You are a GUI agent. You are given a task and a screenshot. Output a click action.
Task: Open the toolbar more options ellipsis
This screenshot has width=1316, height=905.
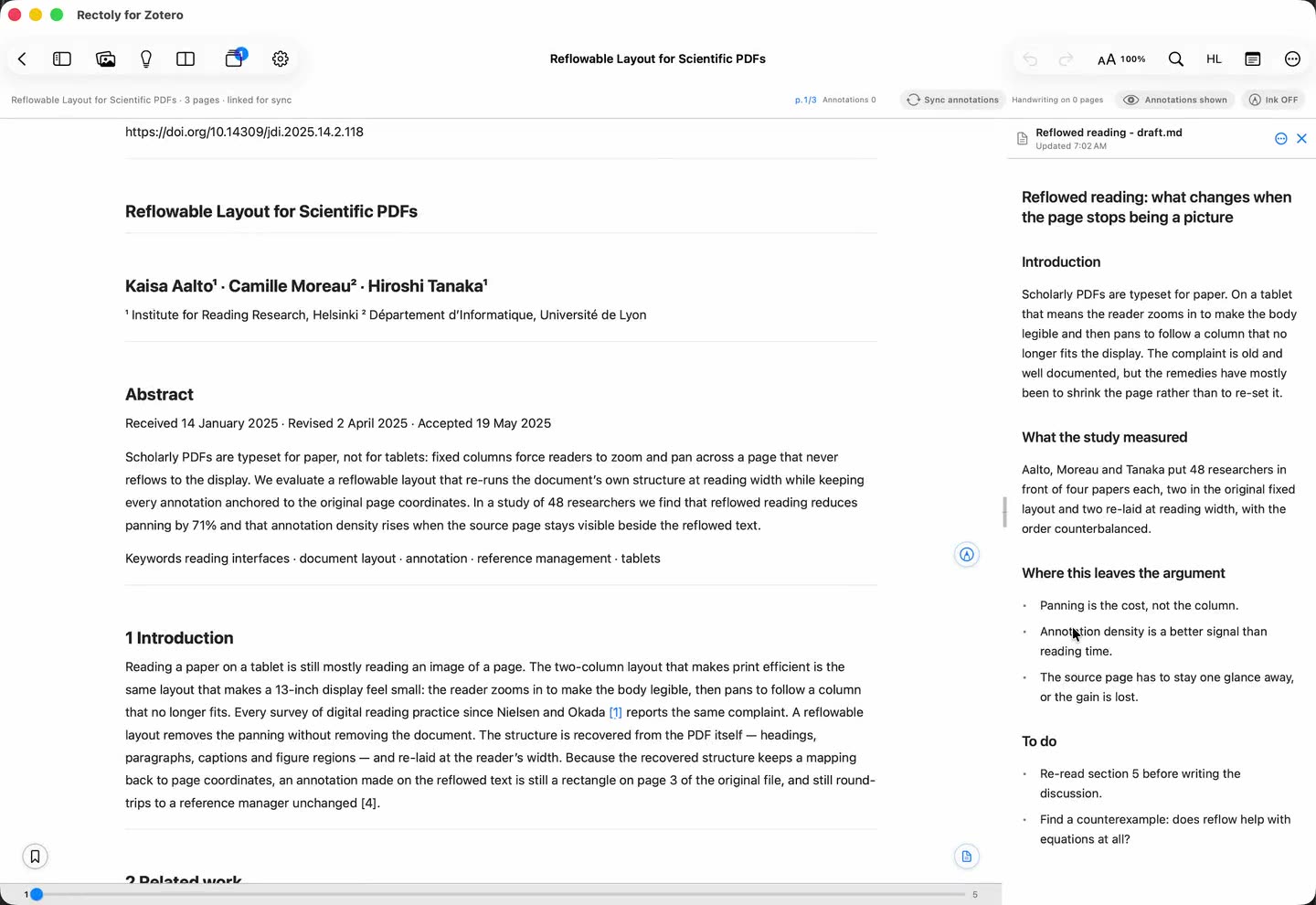pyautogui.click(x=1292, y=59)
